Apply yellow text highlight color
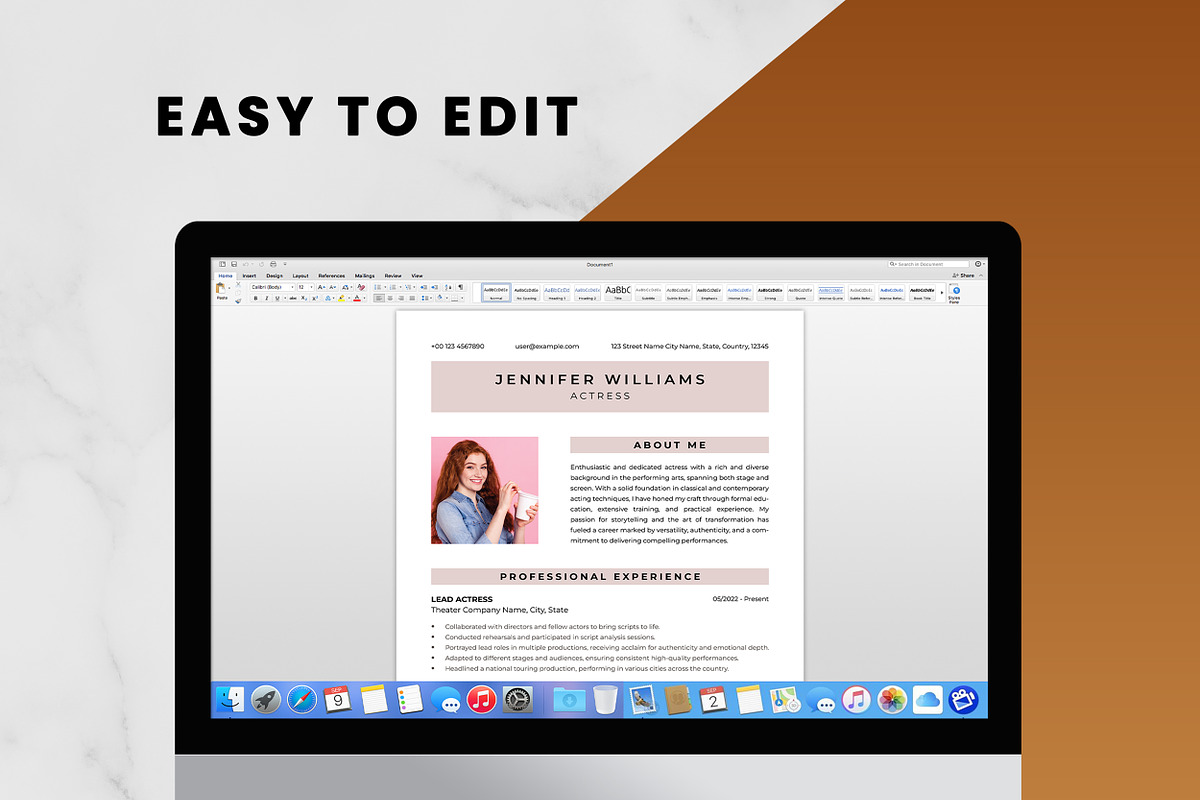This screenshot has width=1200, height=800. [x=341, y=298]
